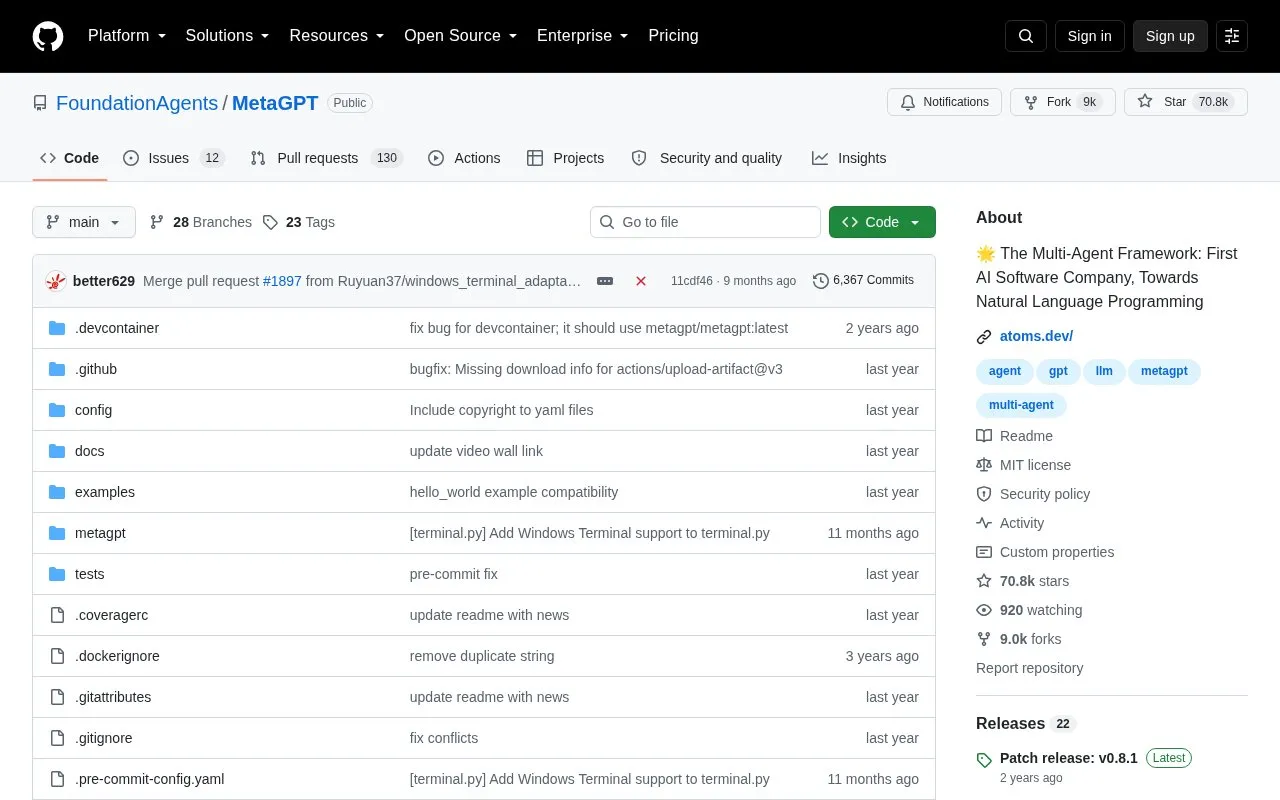Screen dimensions: 1280x800
Task: Open the appearance settings icon beside Sign up
Action: 1232,36
